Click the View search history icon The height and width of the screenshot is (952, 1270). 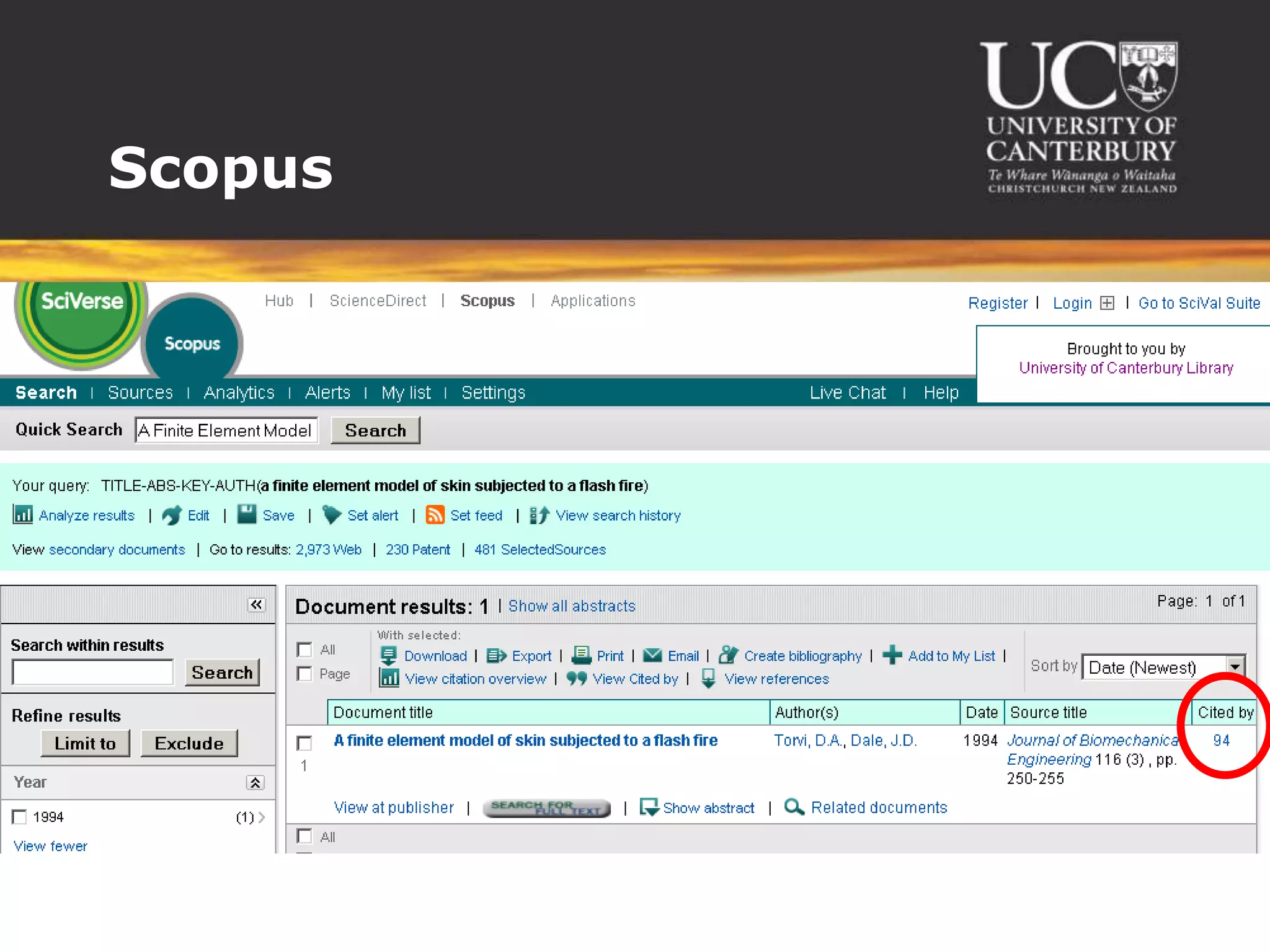[x=540, y=514]
